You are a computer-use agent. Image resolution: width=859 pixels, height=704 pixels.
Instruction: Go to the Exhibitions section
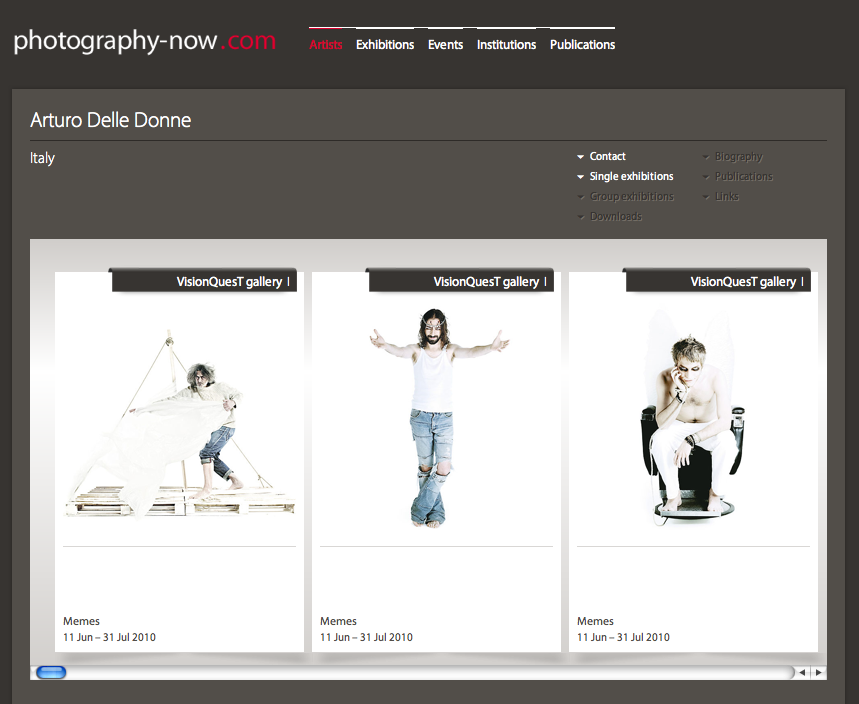pyautogui.click(x=385, y=44)
